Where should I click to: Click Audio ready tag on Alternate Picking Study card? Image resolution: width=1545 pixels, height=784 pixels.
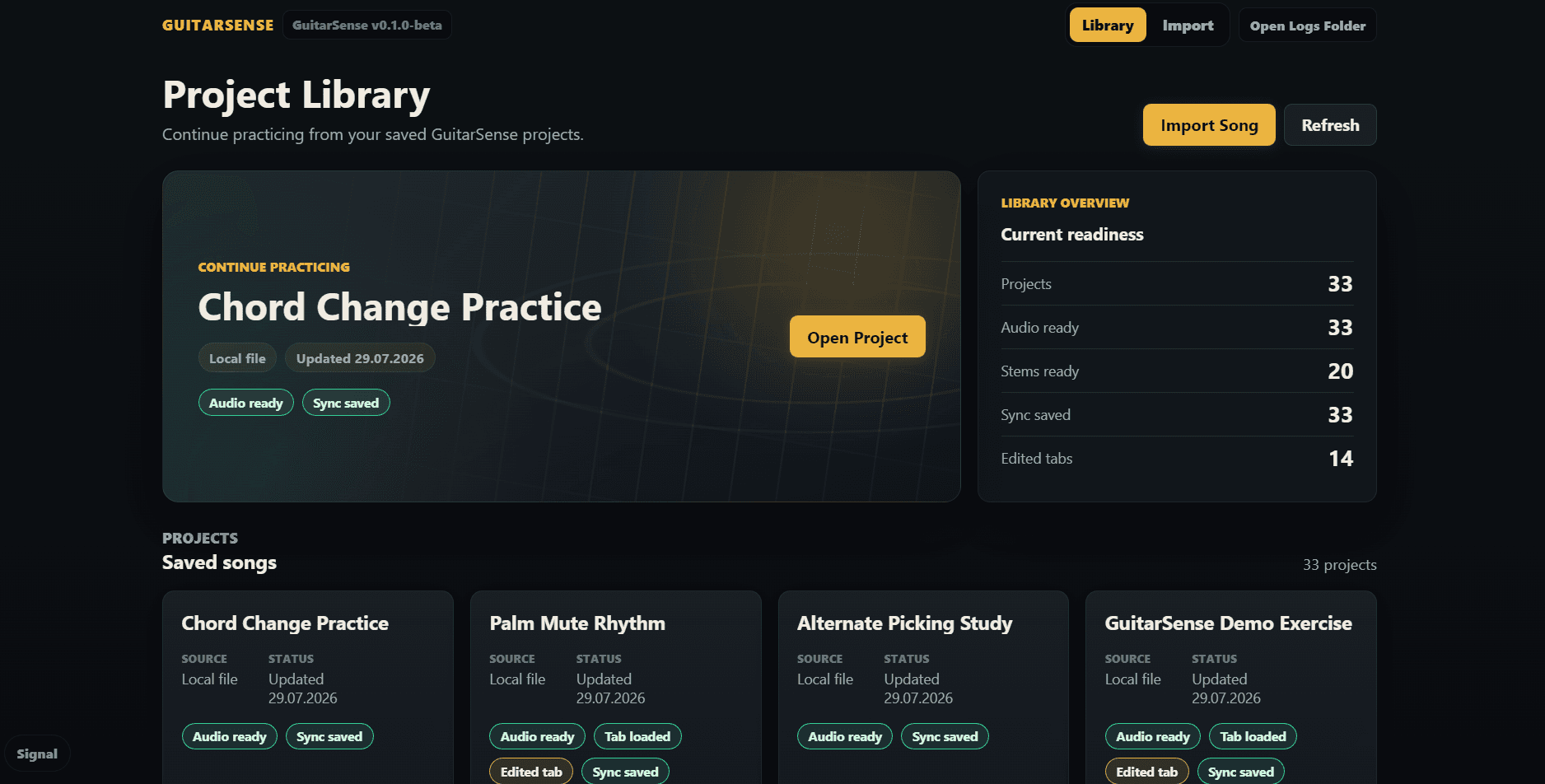coord(845,736)
